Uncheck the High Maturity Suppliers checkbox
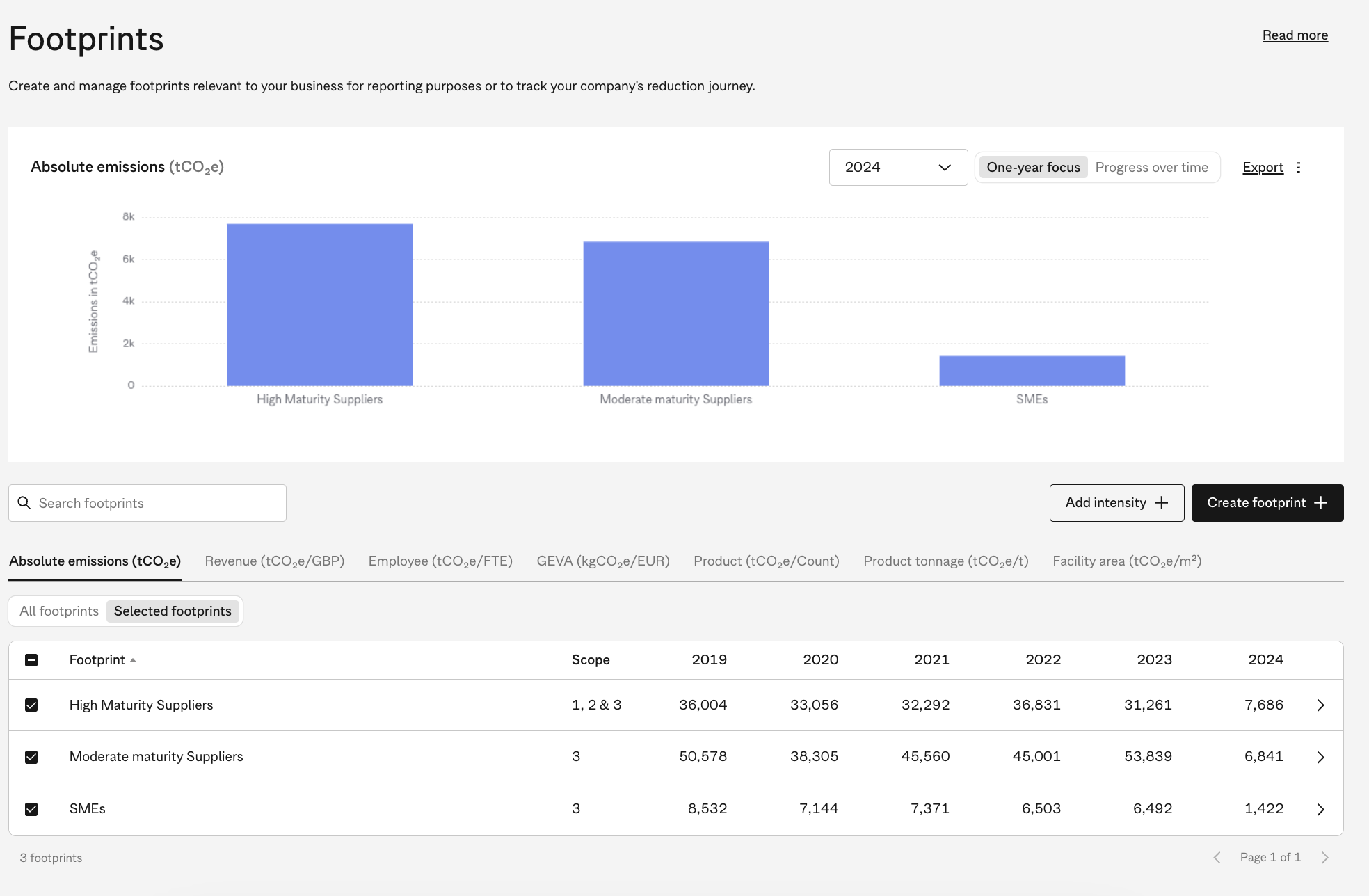Screen dimensions: 1369x896 tap(31, 705)
